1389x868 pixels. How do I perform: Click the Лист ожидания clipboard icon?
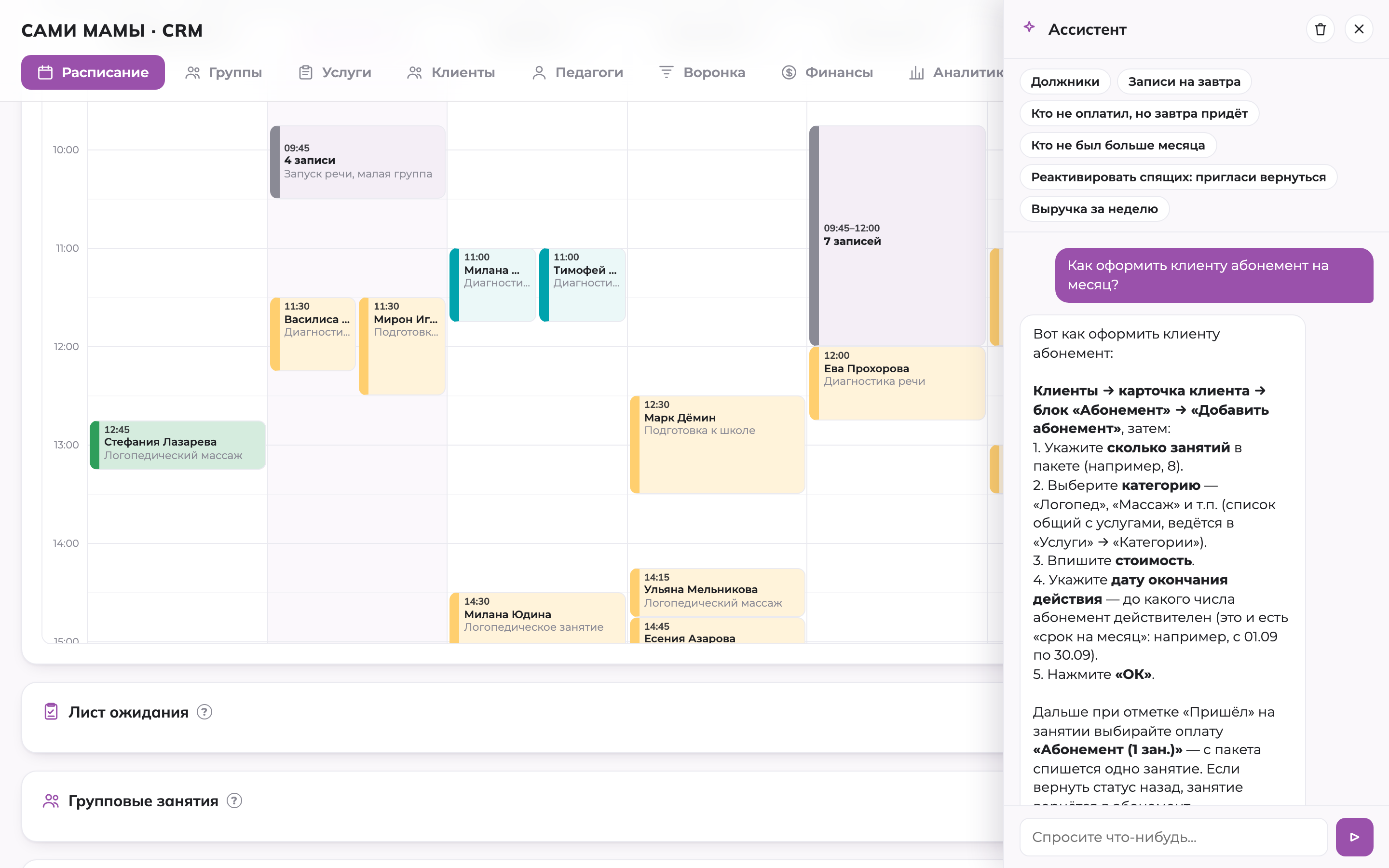pyautogui.click(x=51, y=712)
